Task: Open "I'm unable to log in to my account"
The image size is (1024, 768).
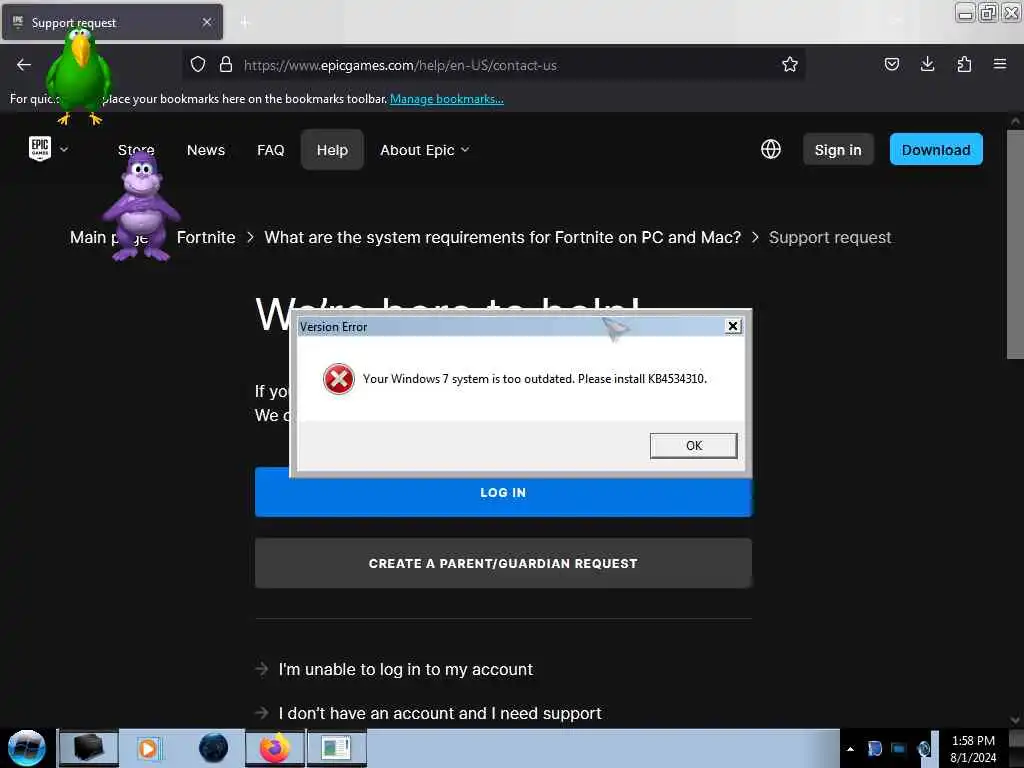Action: point(406,669)
